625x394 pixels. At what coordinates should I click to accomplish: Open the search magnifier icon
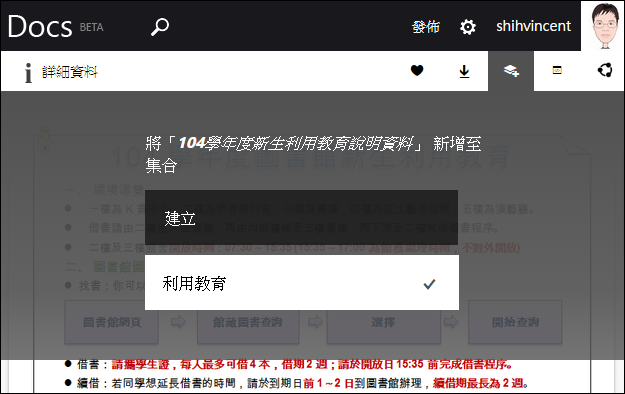pyautogui.click(x=160, y=27)
